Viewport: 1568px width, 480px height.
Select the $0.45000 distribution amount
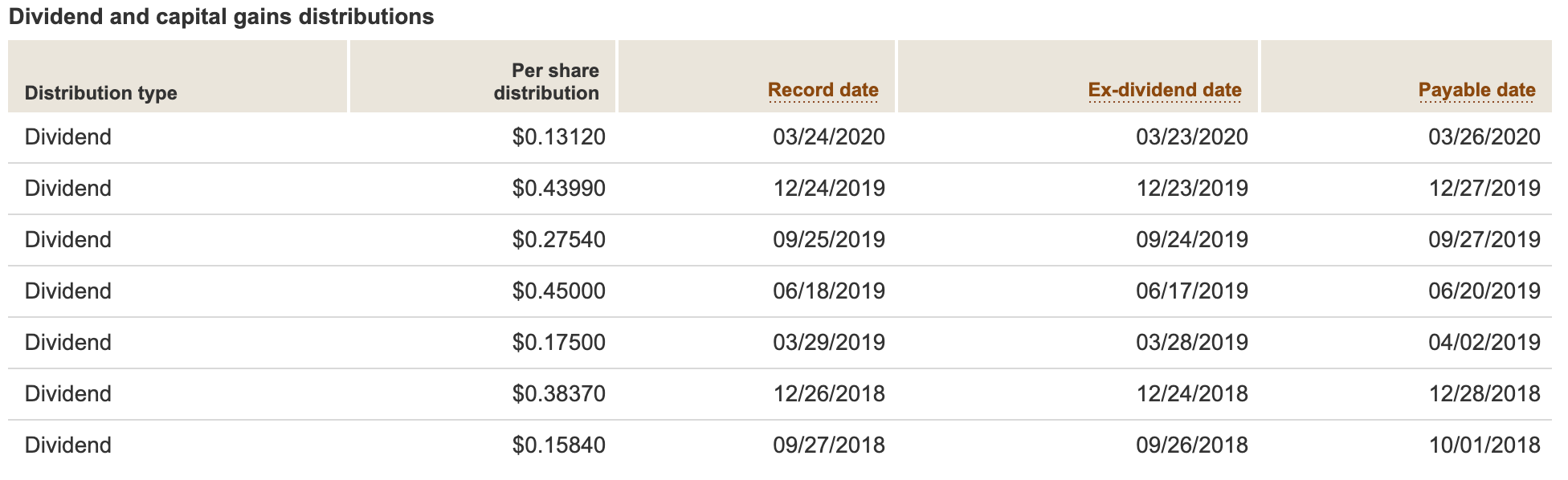point(559,291)
